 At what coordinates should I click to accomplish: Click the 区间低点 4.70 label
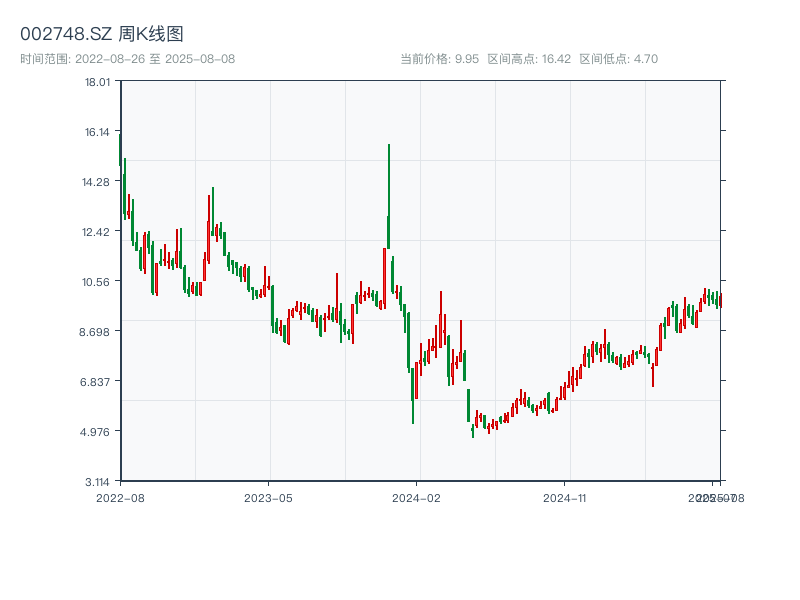coord(618,59)
